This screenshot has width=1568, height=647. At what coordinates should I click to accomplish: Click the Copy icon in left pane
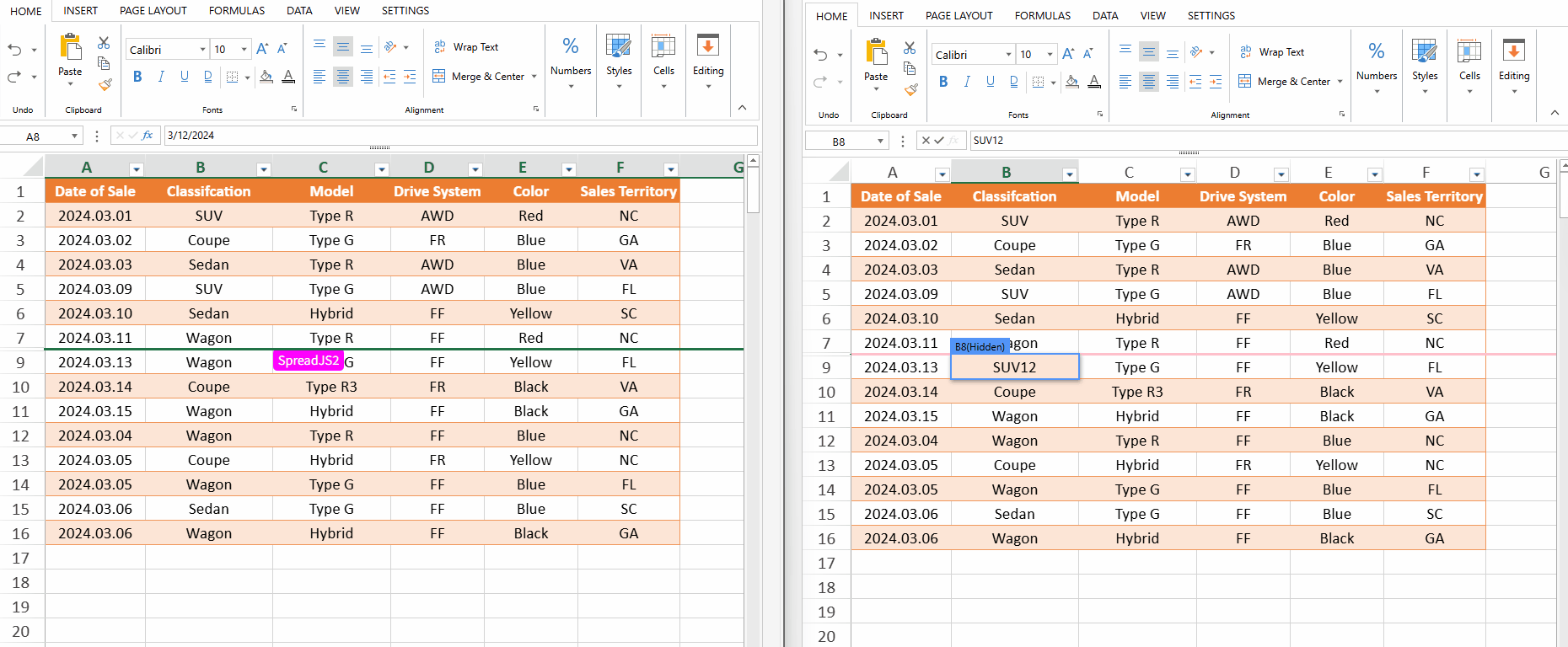(104, 63)
